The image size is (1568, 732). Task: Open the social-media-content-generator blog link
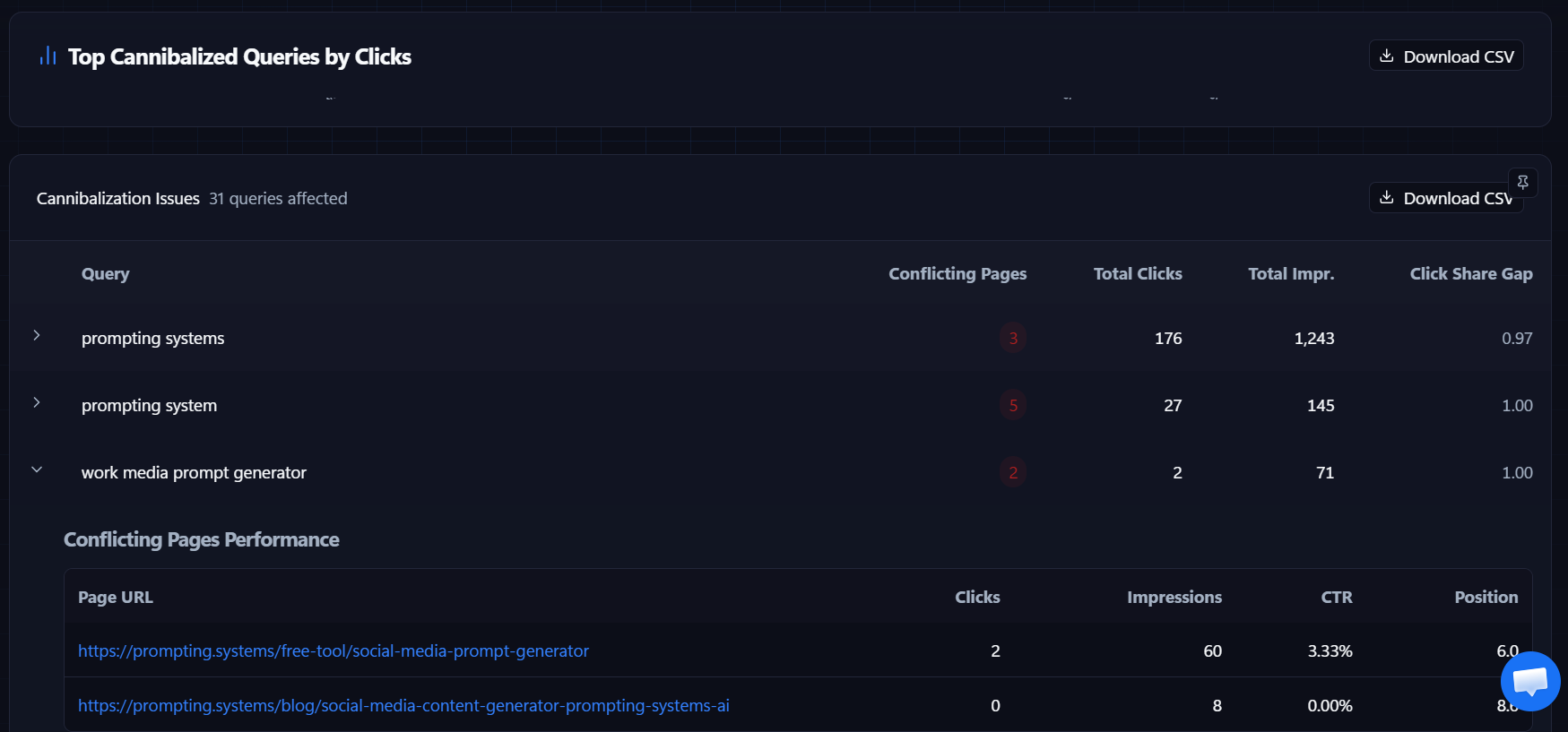pos(403,706)
